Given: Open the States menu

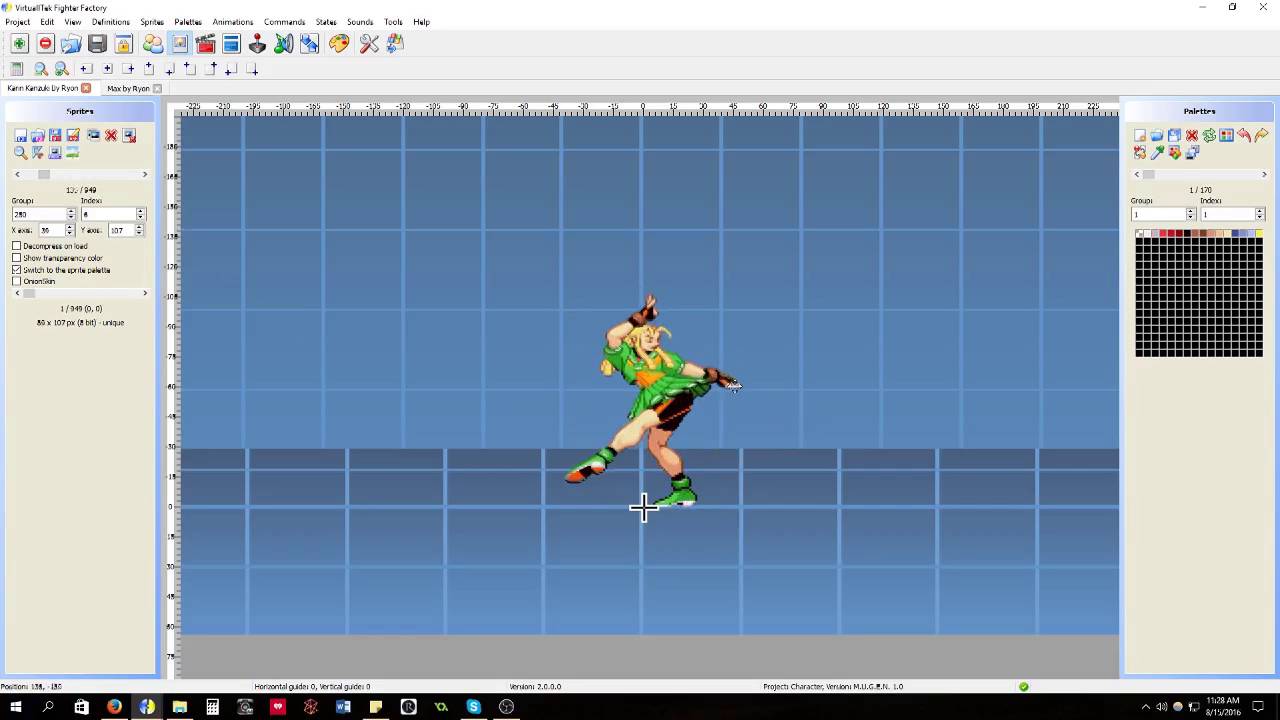Looking at the screenshot, I should [x=326, y=22].
